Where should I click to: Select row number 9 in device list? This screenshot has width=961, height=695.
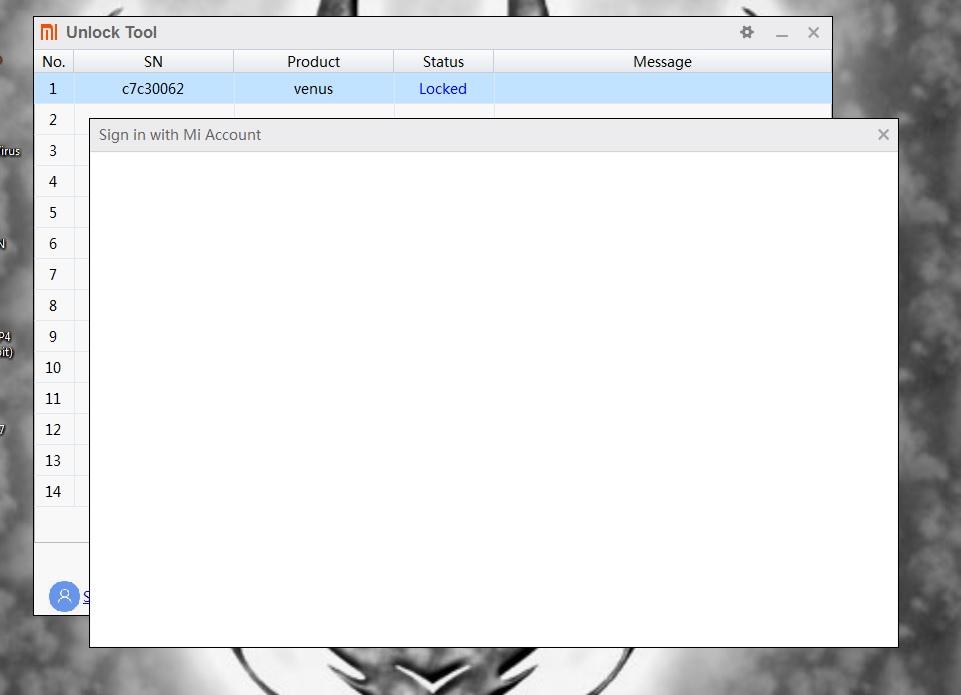point(53,337)
